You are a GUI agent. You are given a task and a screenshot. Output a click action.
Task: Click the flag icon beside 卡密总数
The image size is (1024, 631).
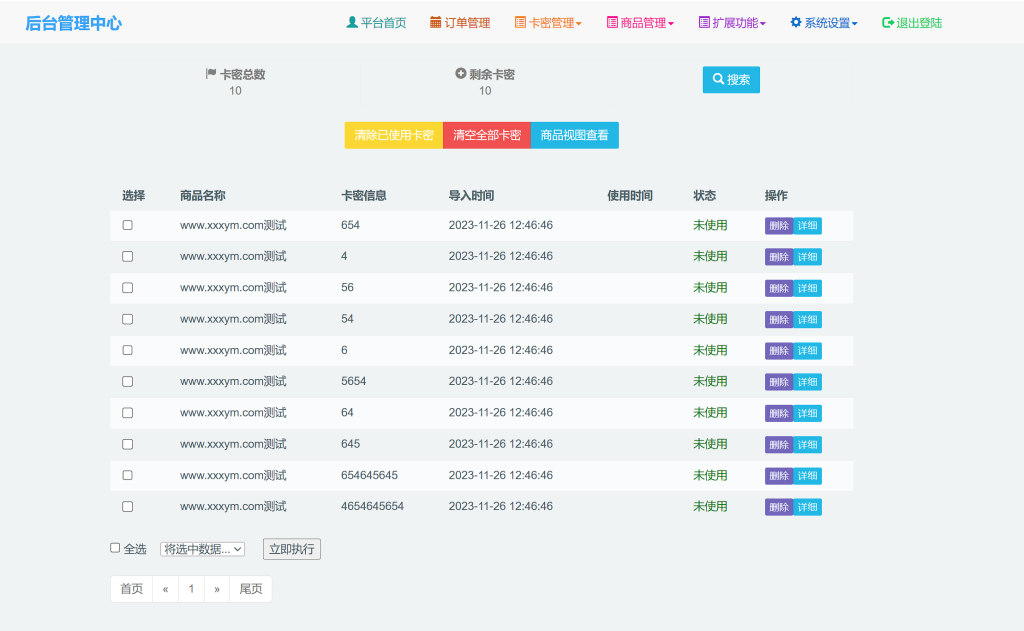click(x=209, y=72)
